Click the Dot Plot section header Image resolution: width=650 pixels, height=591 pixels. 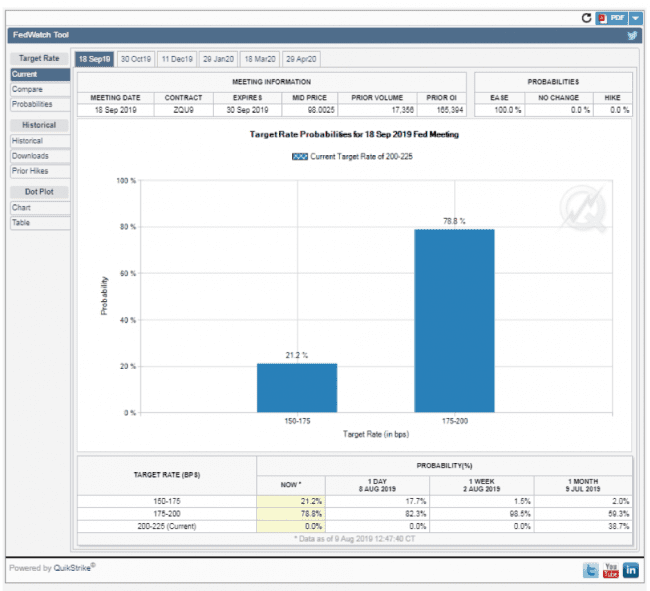(39, 192)
